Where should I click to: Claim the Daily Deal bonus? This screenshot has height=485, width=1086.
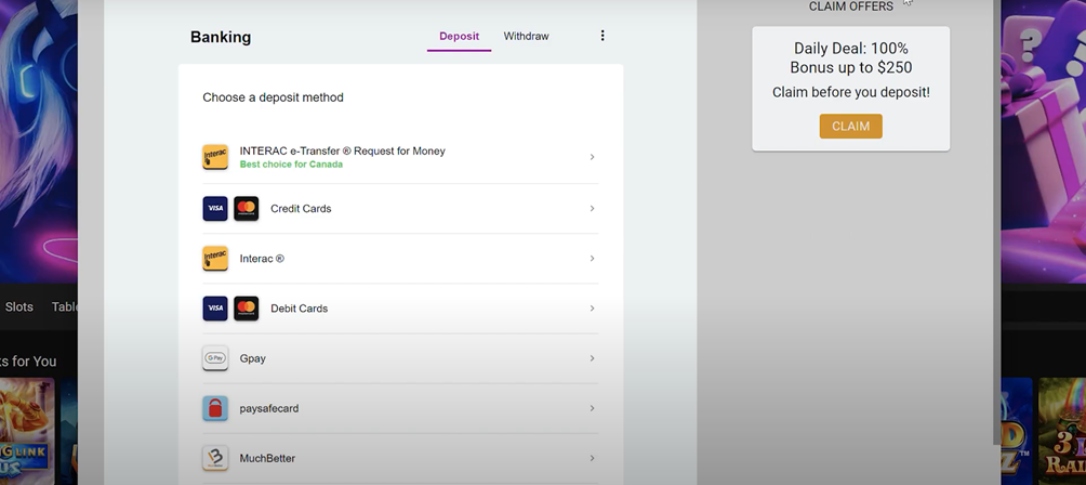851,126
